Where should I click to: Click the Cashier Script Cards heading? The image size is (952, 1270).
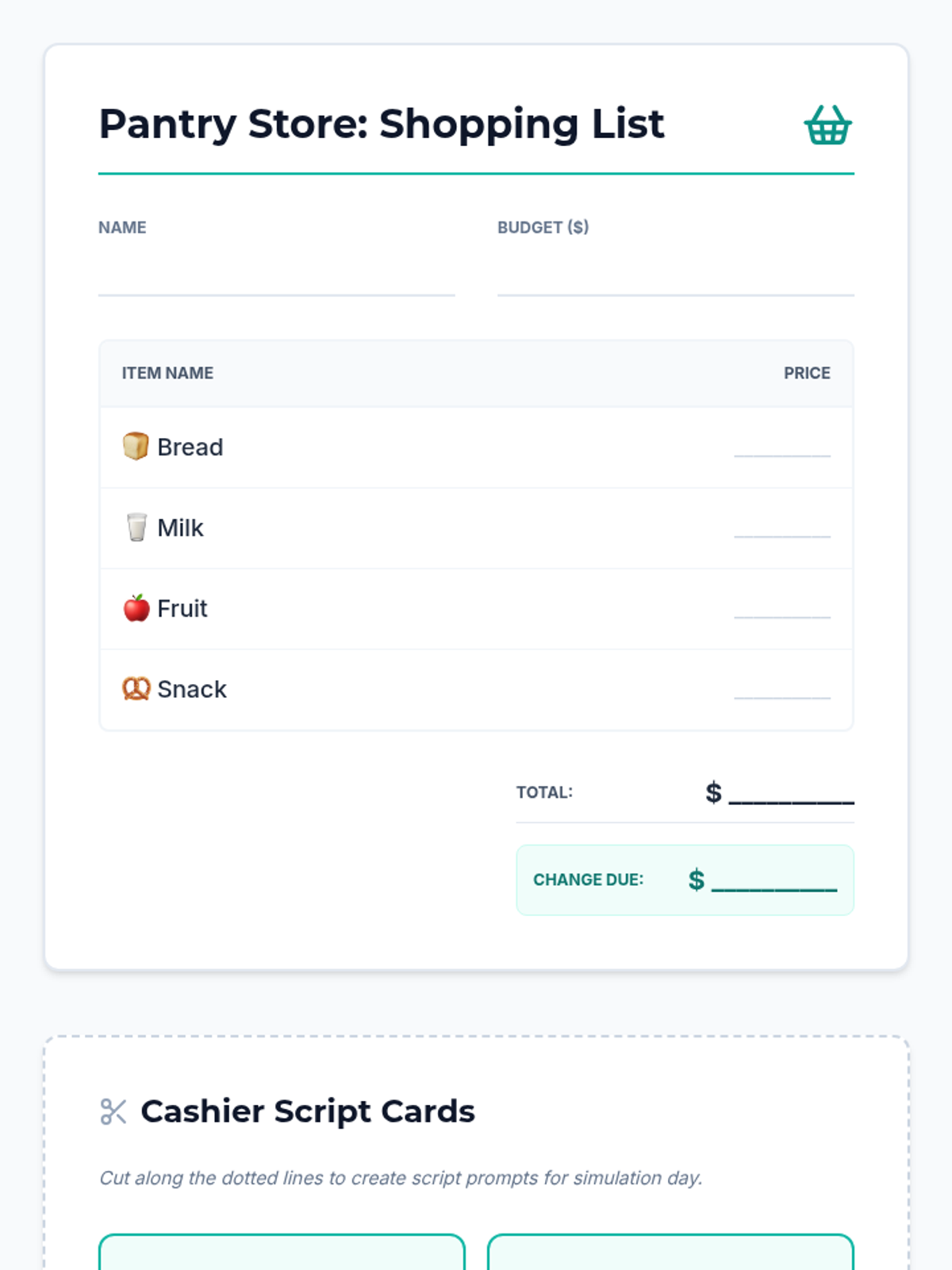pyautogui.click(x=308, y=1112)
